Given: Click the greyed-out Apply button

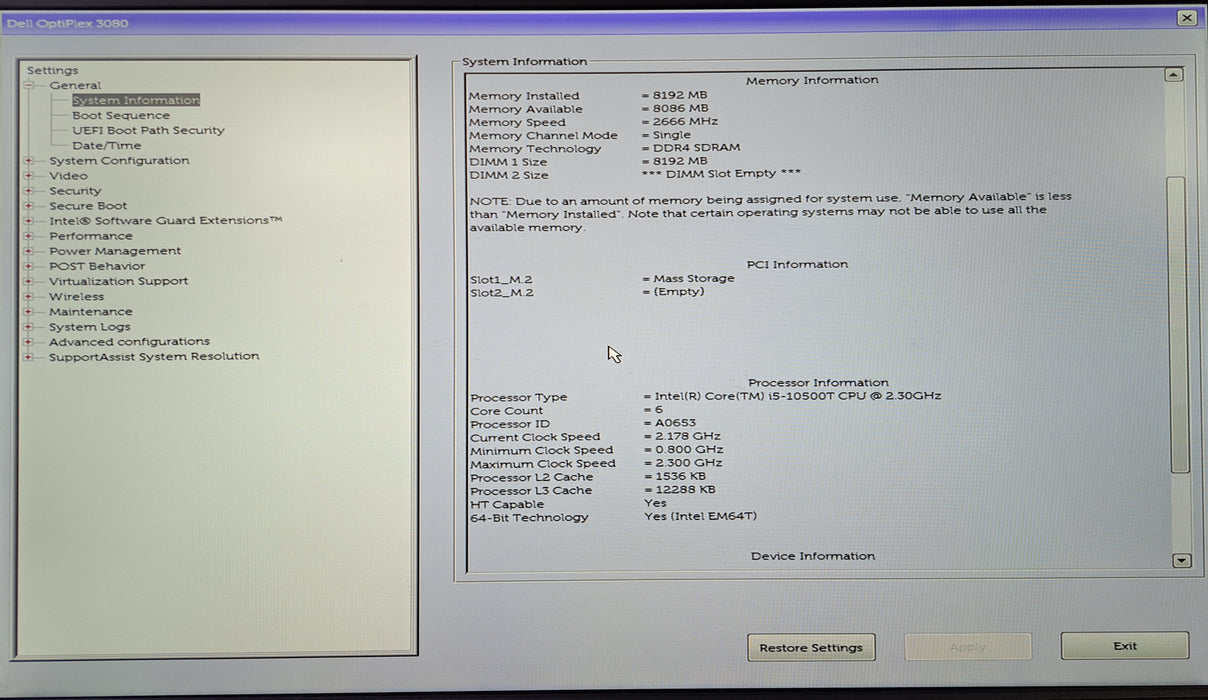Looking at the screenshot, I should [x=967, y=647].
